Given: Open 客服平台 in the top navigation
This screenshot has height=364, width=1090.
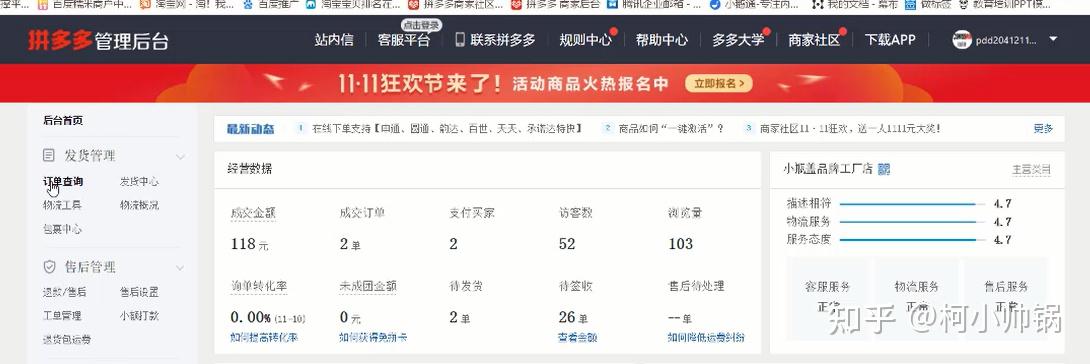Looking at the screenshot, I should [404, 40].
